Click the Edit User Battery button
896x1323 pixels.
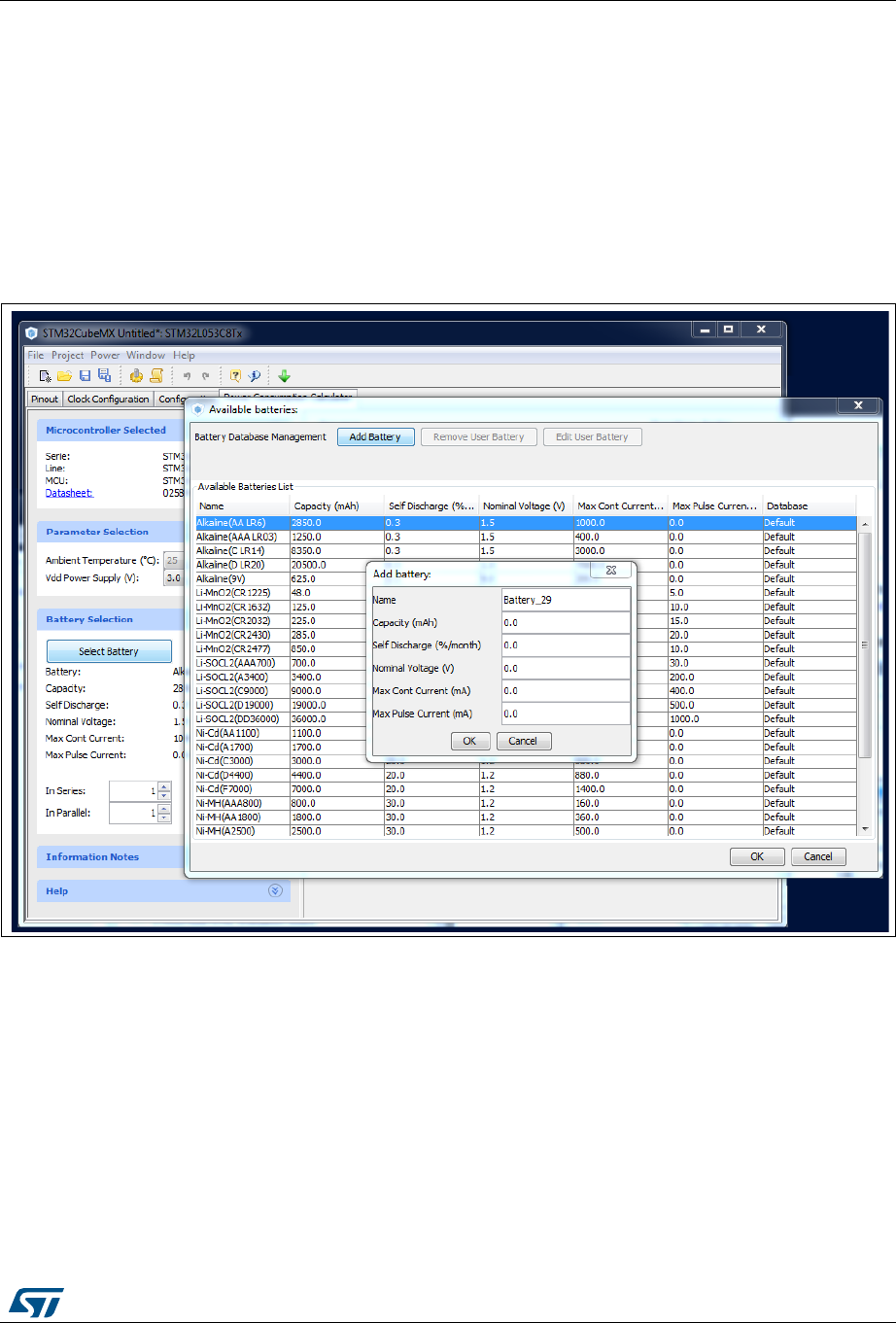tap(592, 437)
